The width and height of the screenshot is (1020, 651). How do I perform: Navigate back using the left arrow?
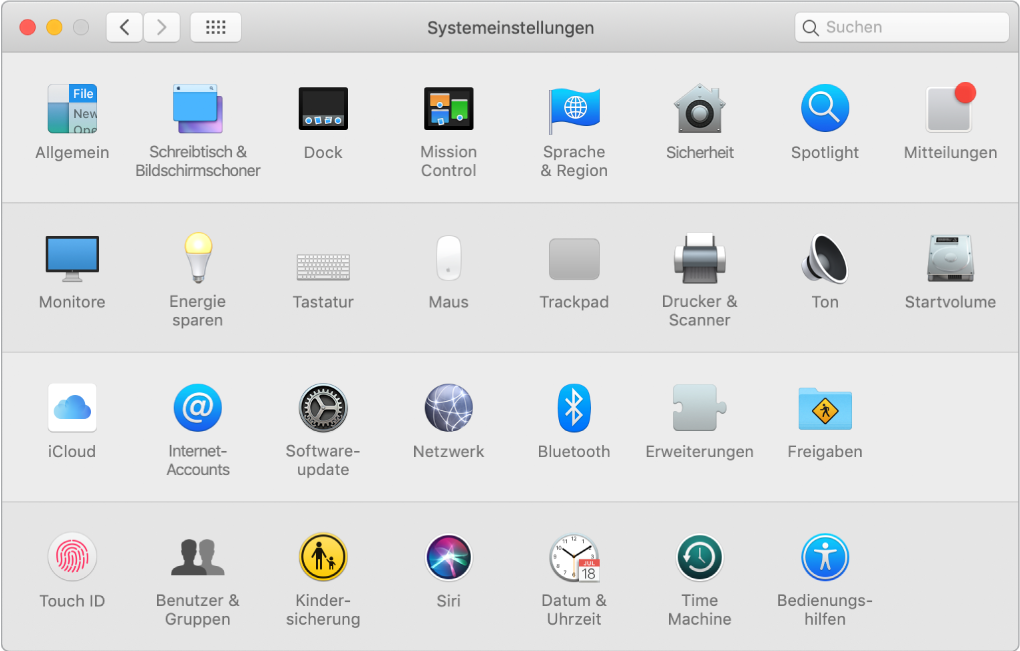coord(123,27)
